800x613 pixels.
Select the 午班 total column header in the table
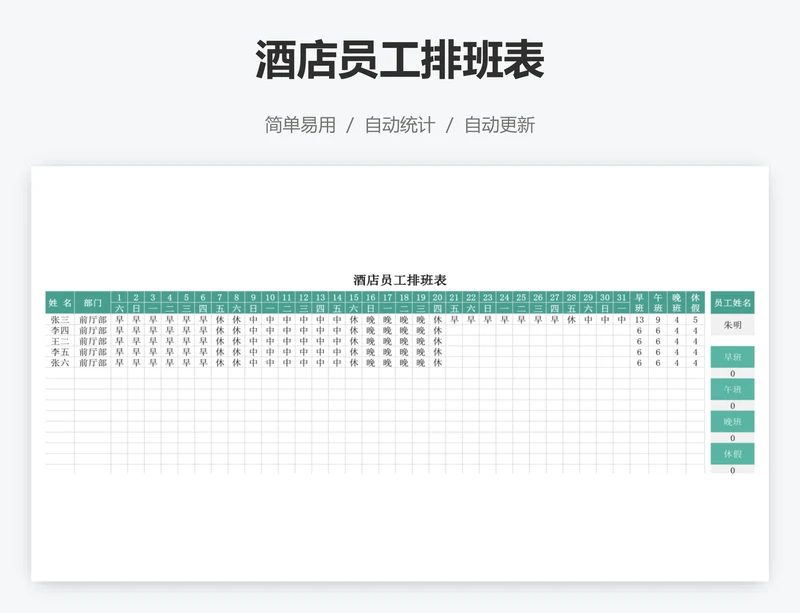pos(658,303)
